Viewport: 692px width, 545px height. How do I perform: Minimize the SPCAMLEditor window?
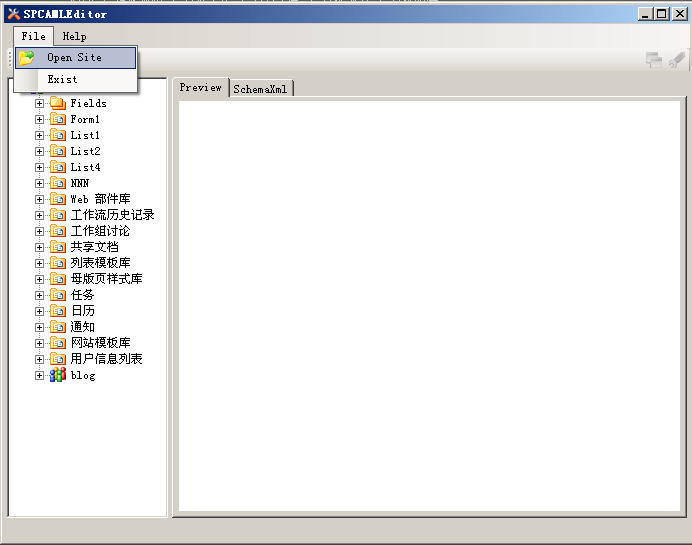646,14
